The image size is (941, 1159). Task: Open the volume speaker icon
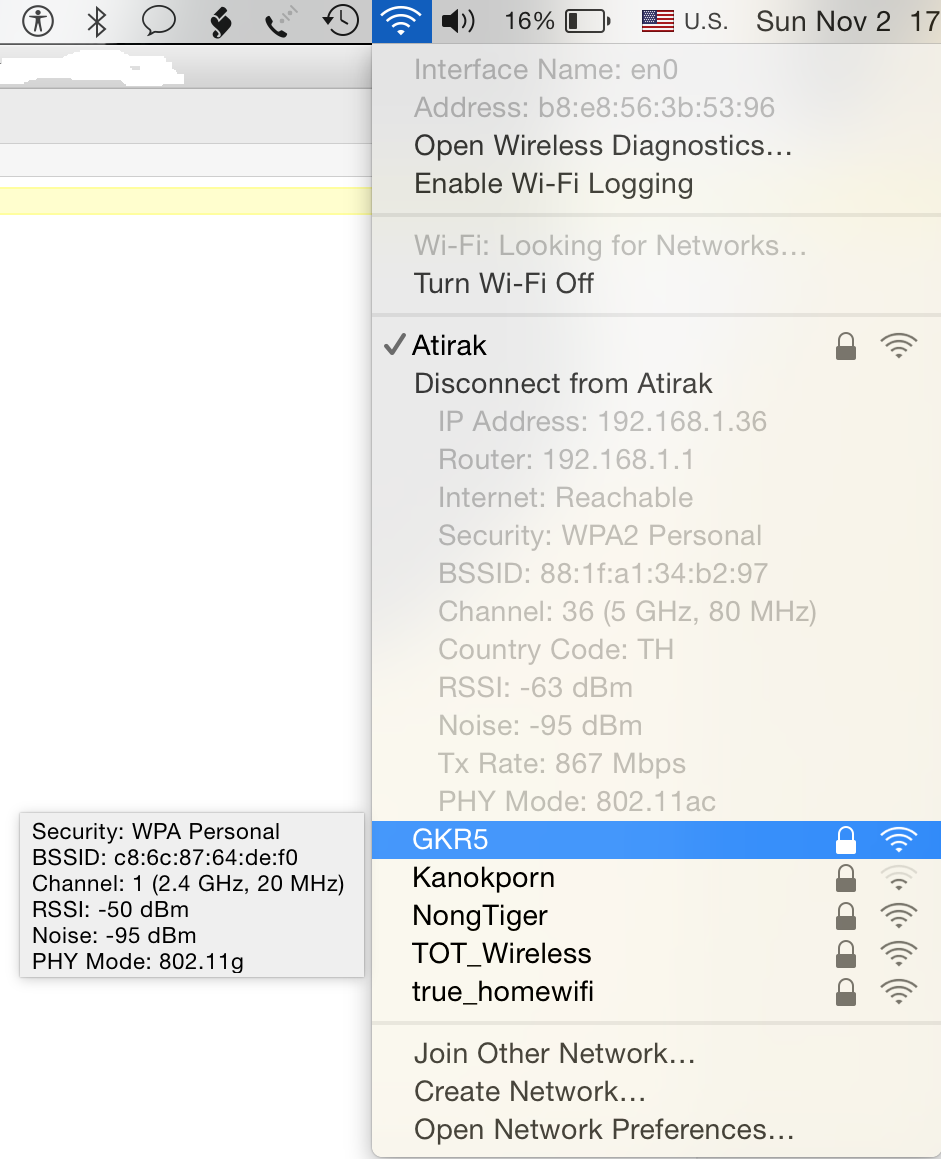pyautogui.click(x=458, y=21)
